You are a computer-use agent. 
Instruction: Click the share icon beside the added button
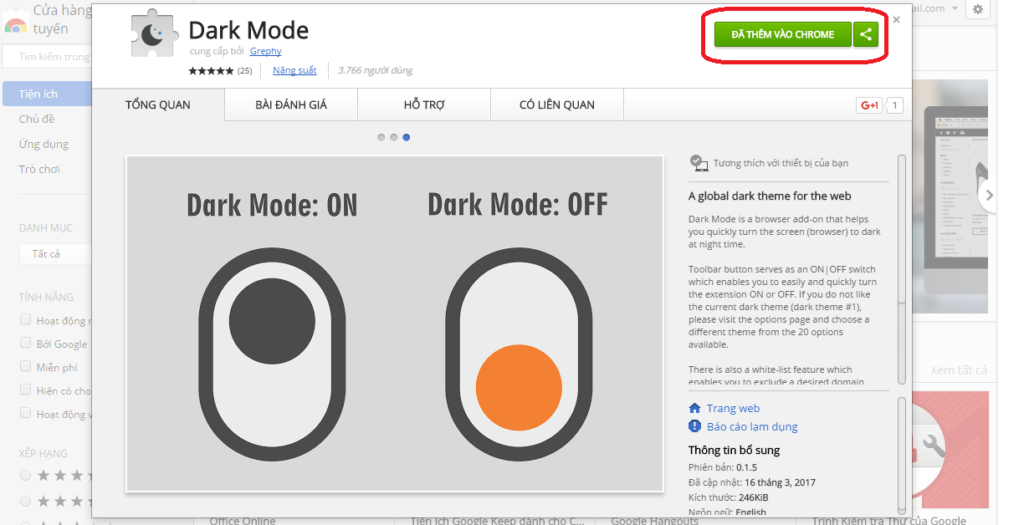[865, 35]
